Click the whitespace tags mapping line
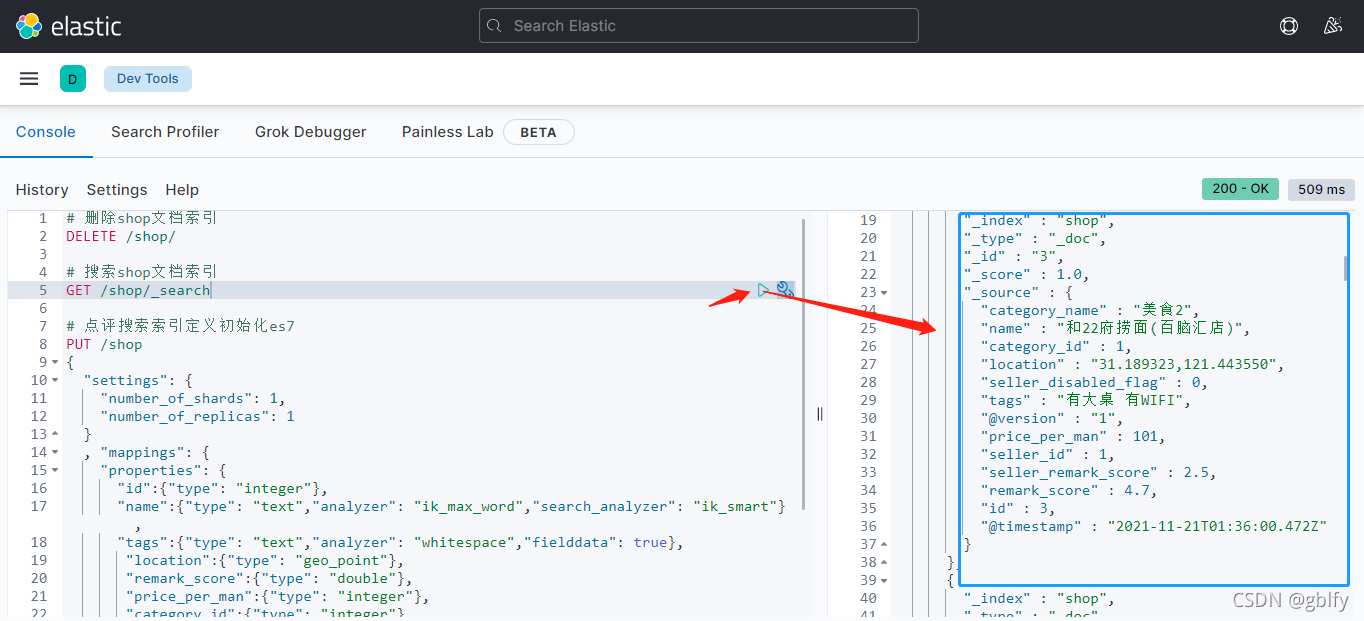This screenshot has width=1364, height=621. point(400,542)
